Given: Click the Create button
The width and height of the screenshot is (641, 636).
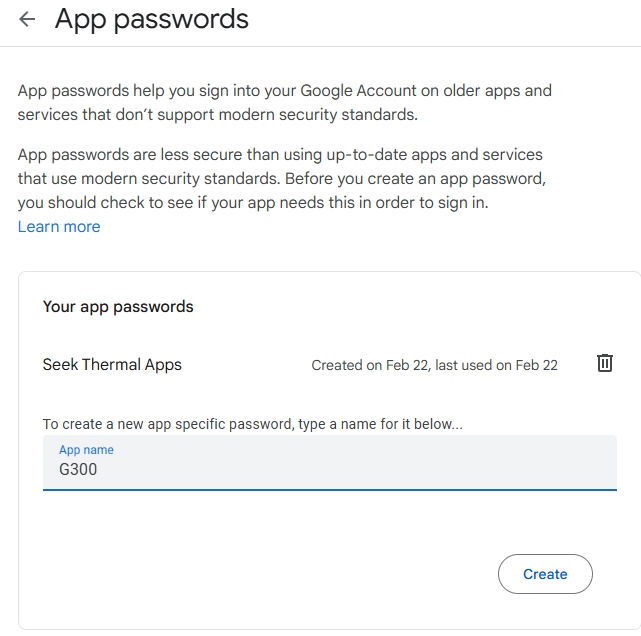Looking at the screenshot, I should [545, 574].
